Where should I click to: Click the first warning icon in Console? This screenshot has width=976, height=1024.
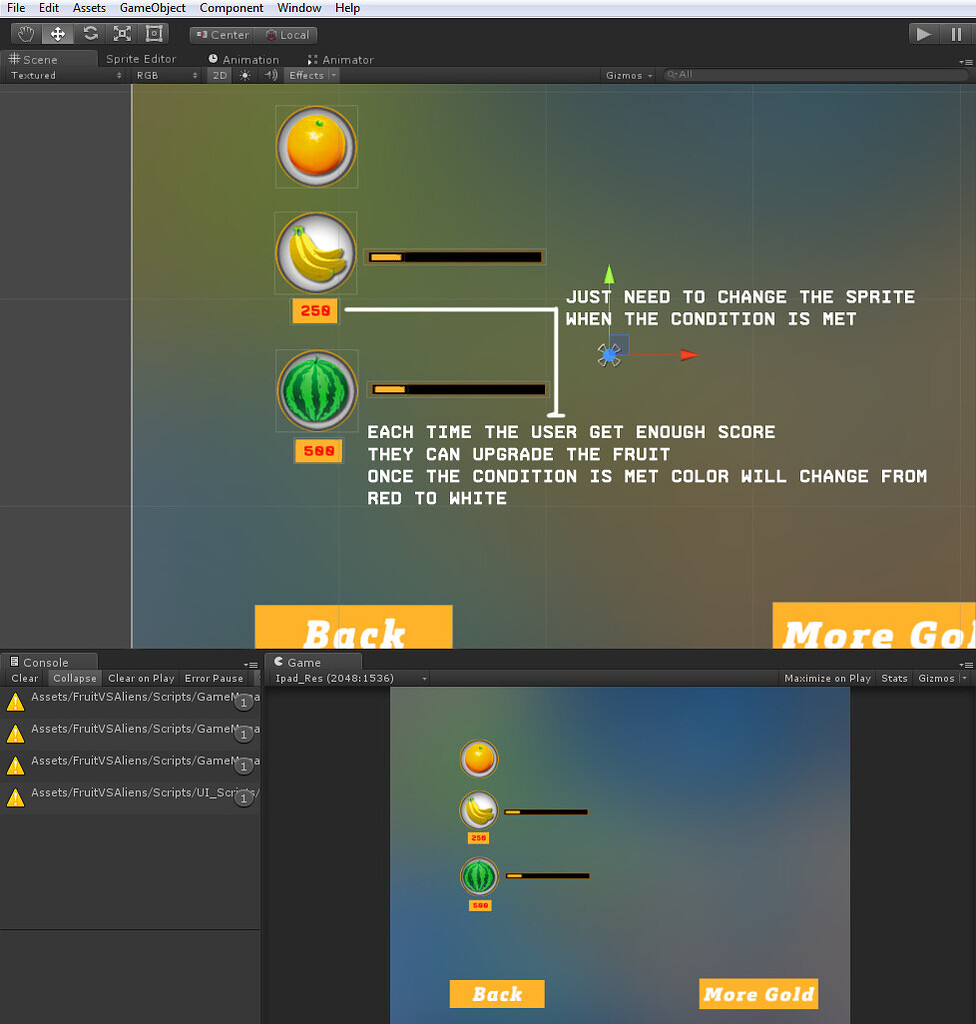tap(14, 701)
